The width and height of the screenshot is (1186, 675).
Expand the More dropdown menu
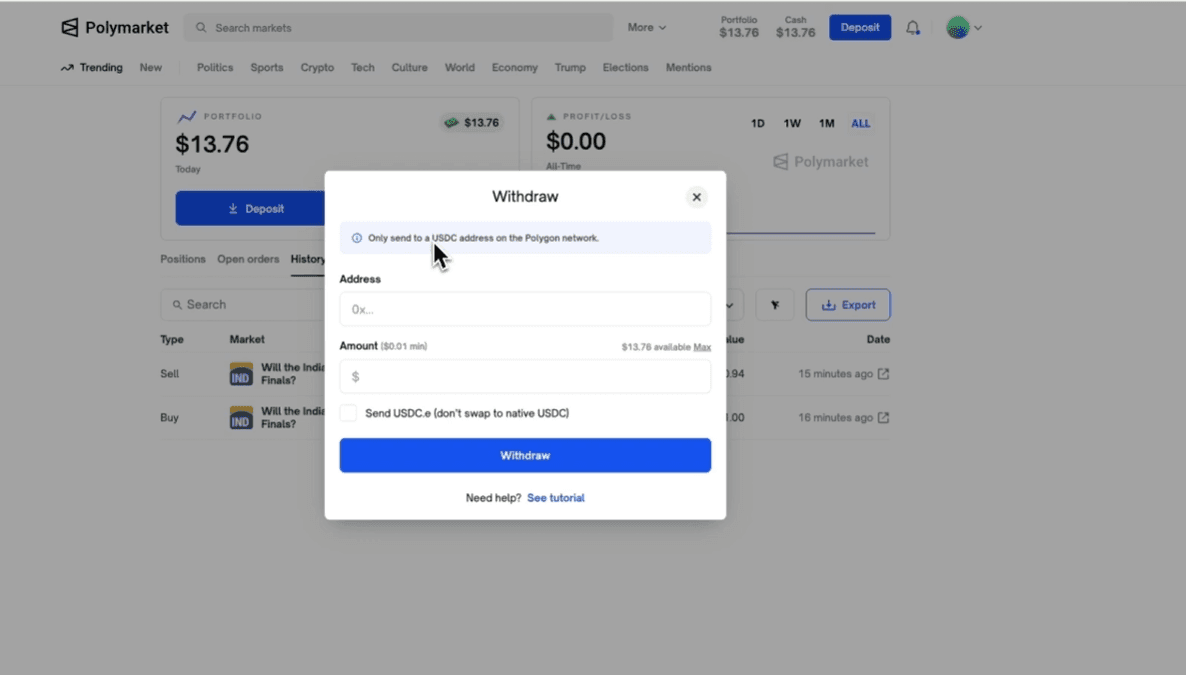click(646, 28)
